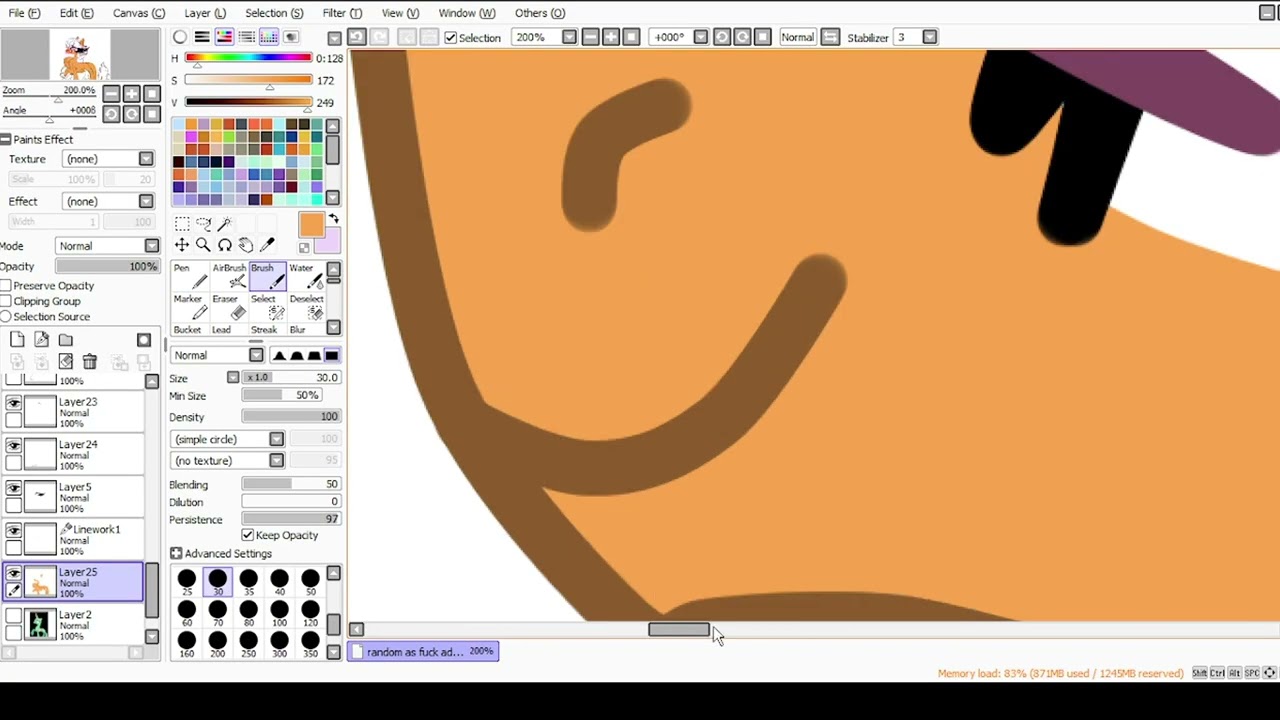The width and height of the screenshot is (1280, 720).
Task: Clear the layer with eraser-page icon
Action: [x=65, y=362]
